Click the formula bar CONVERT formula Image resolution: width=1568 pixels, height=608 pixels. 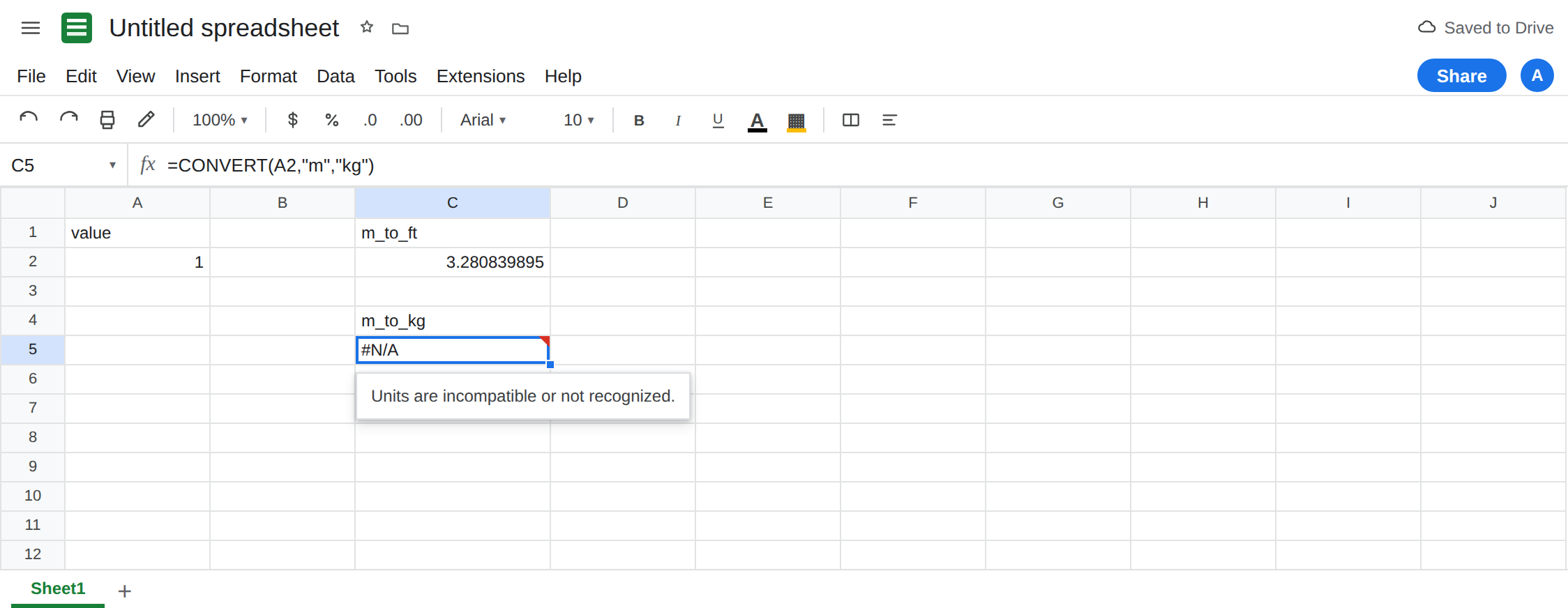pyautogui.click(x=271, y=165)
